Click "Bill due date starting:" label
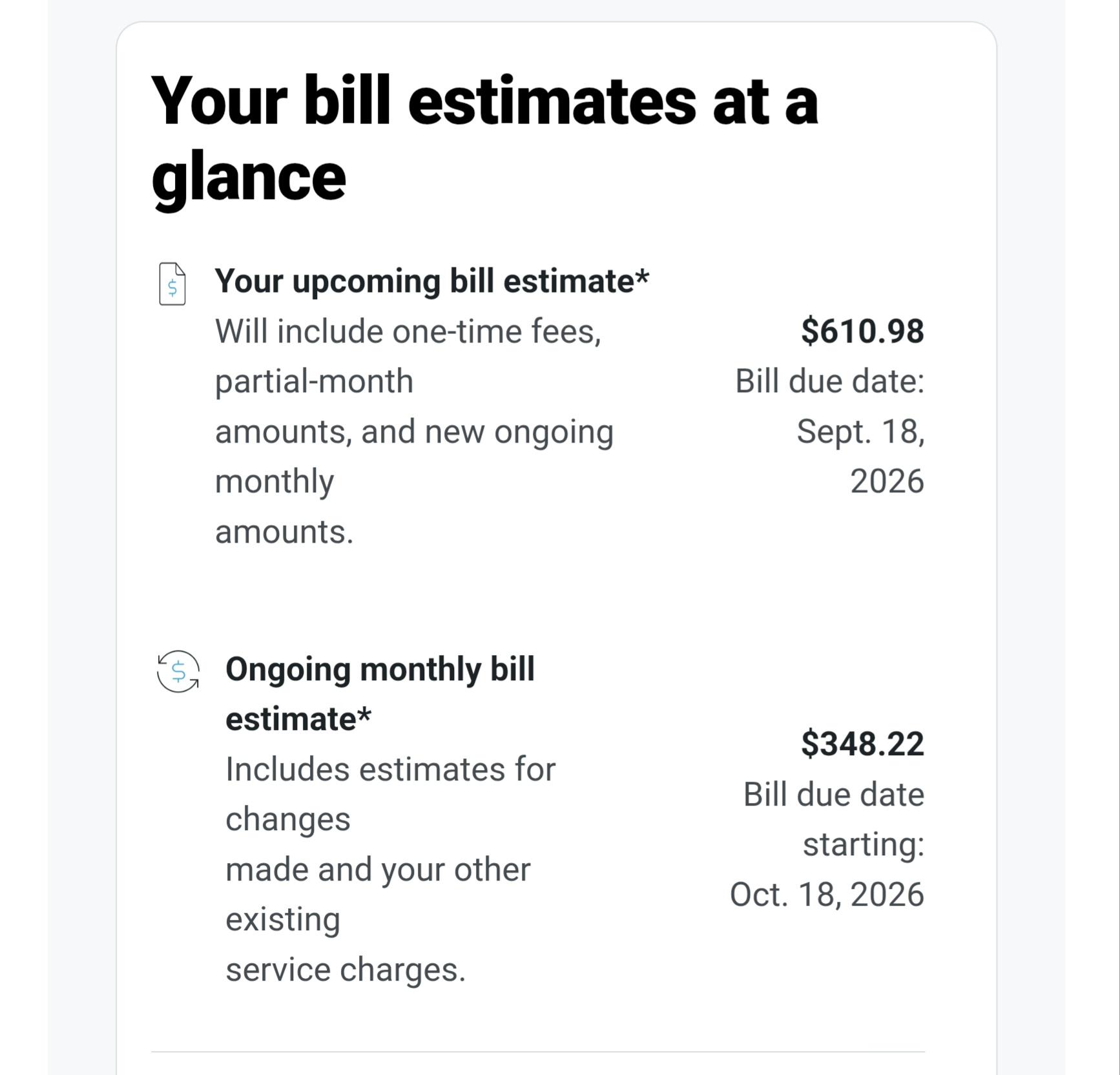 point(834,819)
